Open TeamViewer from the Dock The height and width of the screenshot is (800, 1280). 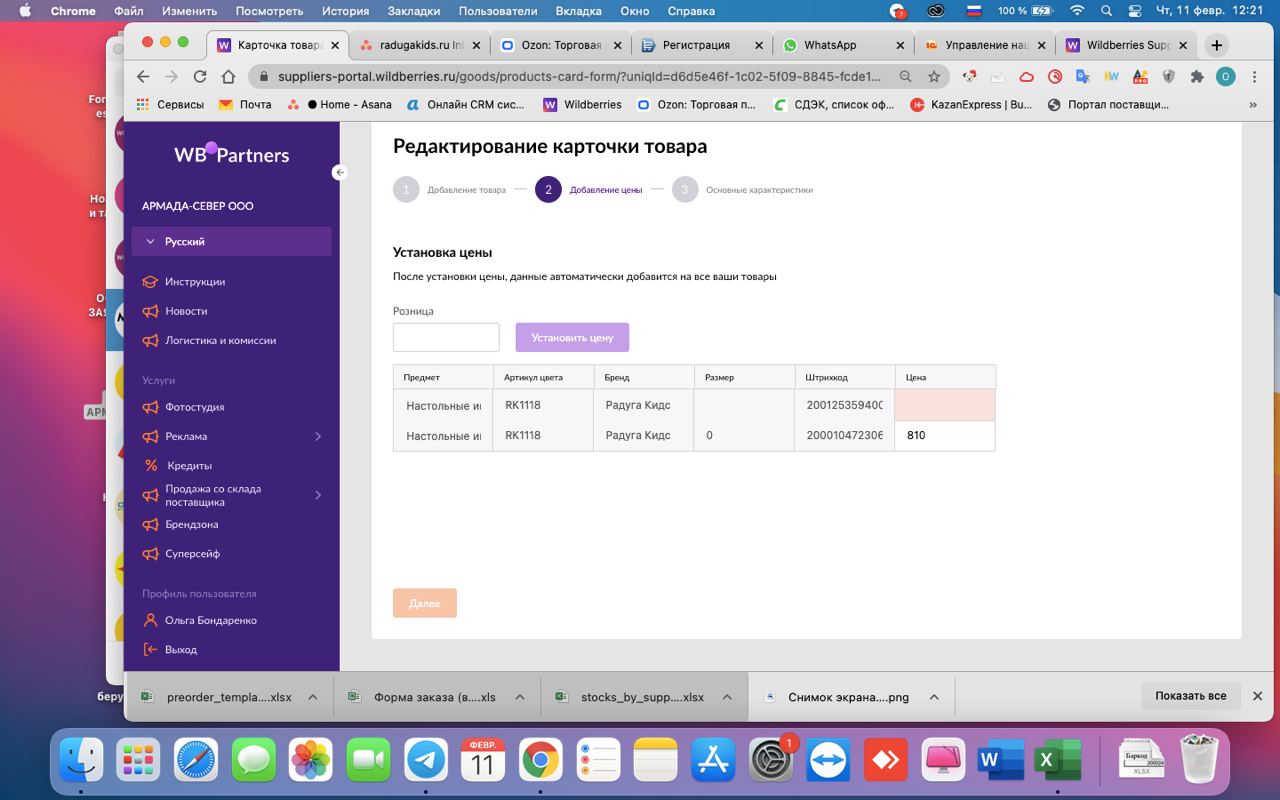click(829, 761)
